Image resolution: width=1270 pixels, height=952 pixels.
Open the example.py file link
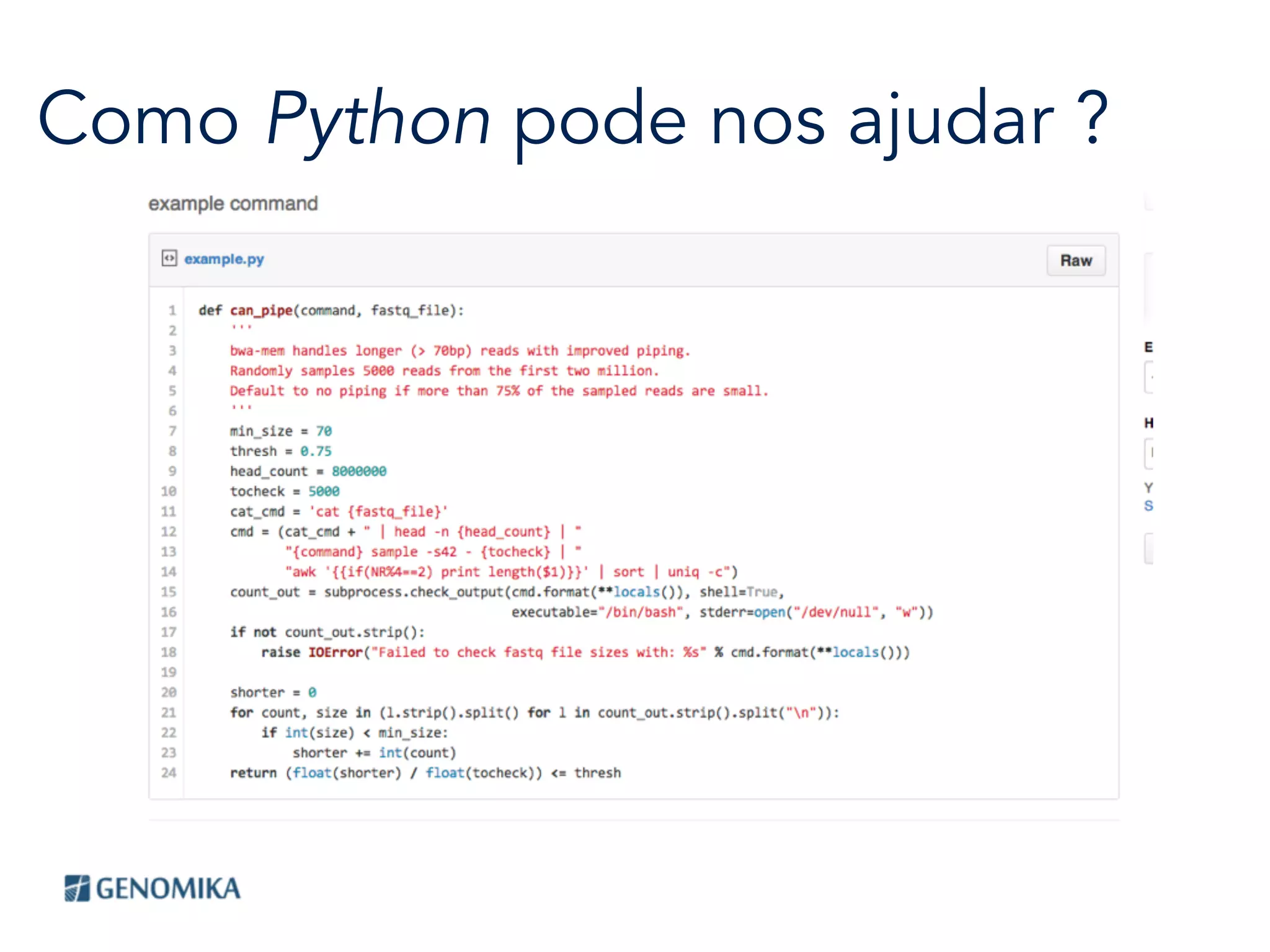pyautogui.click(x=224, y=259)
